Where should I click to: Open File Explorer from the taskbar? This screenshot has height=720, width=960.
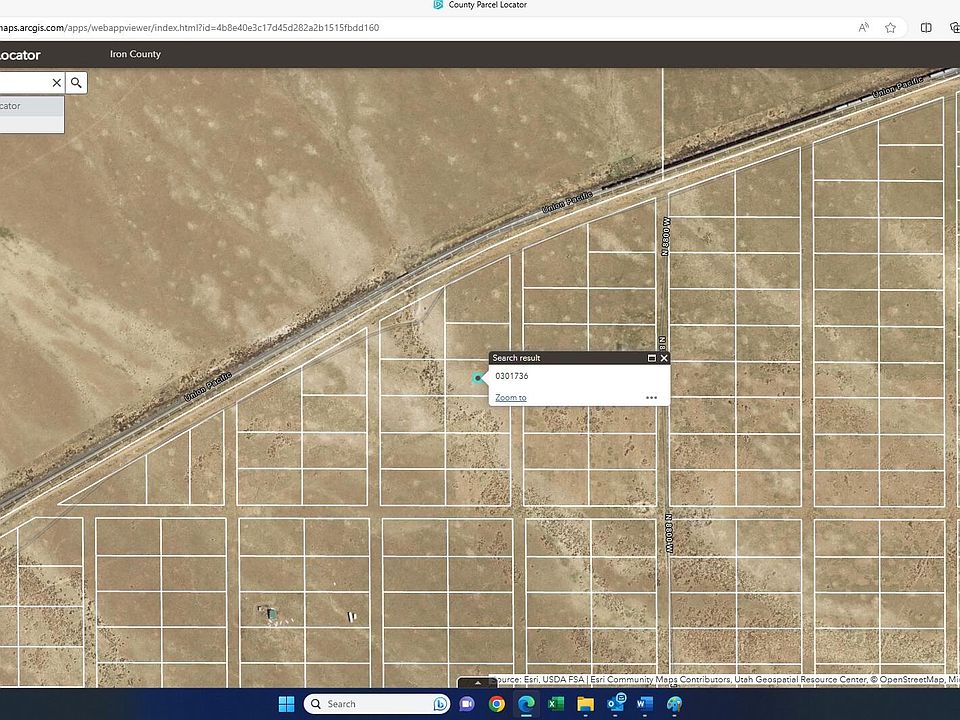(x=586, y=704)
